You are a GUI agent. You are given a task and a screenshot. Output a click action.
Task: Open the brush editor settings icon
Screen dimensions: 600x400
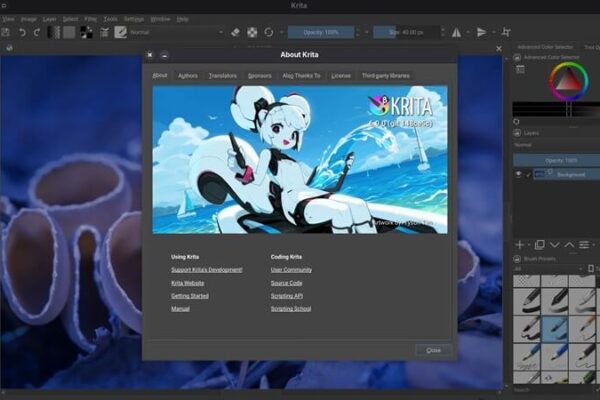pos(104,33)
